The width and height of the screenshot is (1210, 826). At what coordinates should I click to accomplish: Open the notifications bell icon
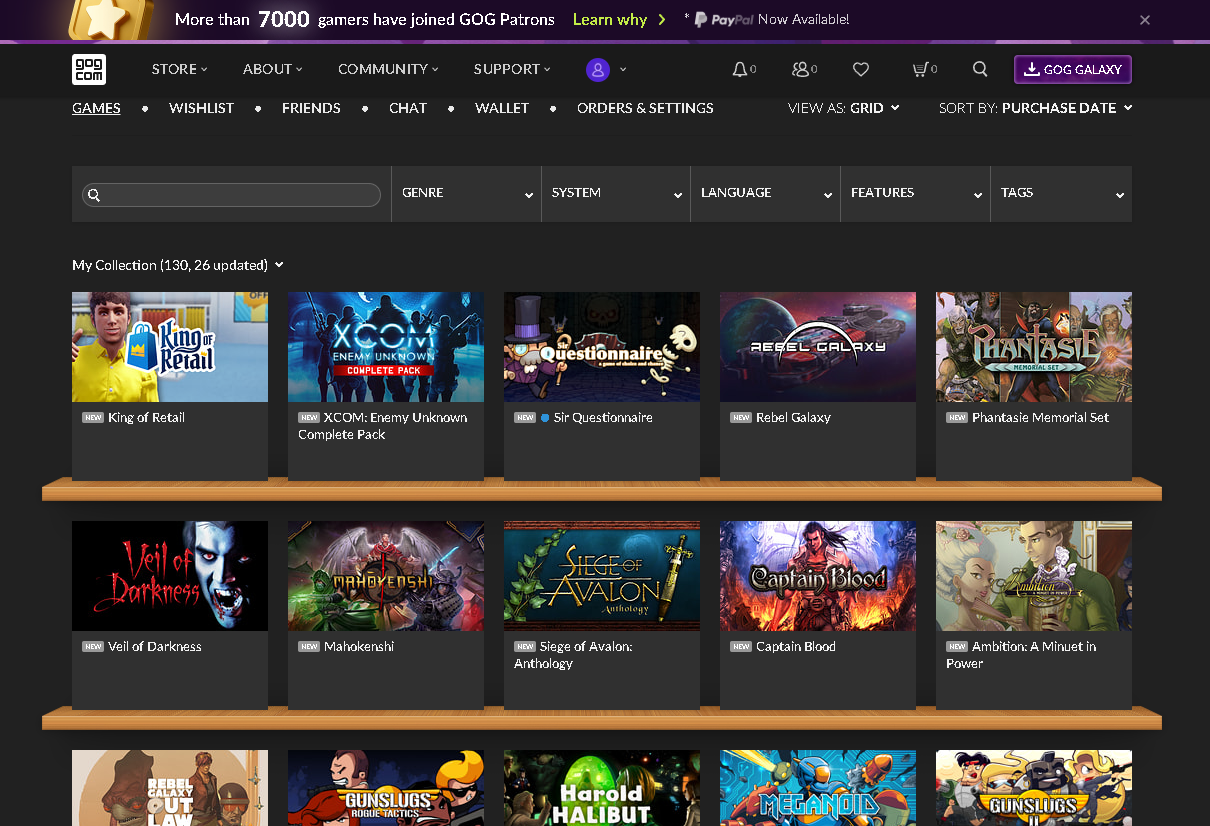coord(740,69)
